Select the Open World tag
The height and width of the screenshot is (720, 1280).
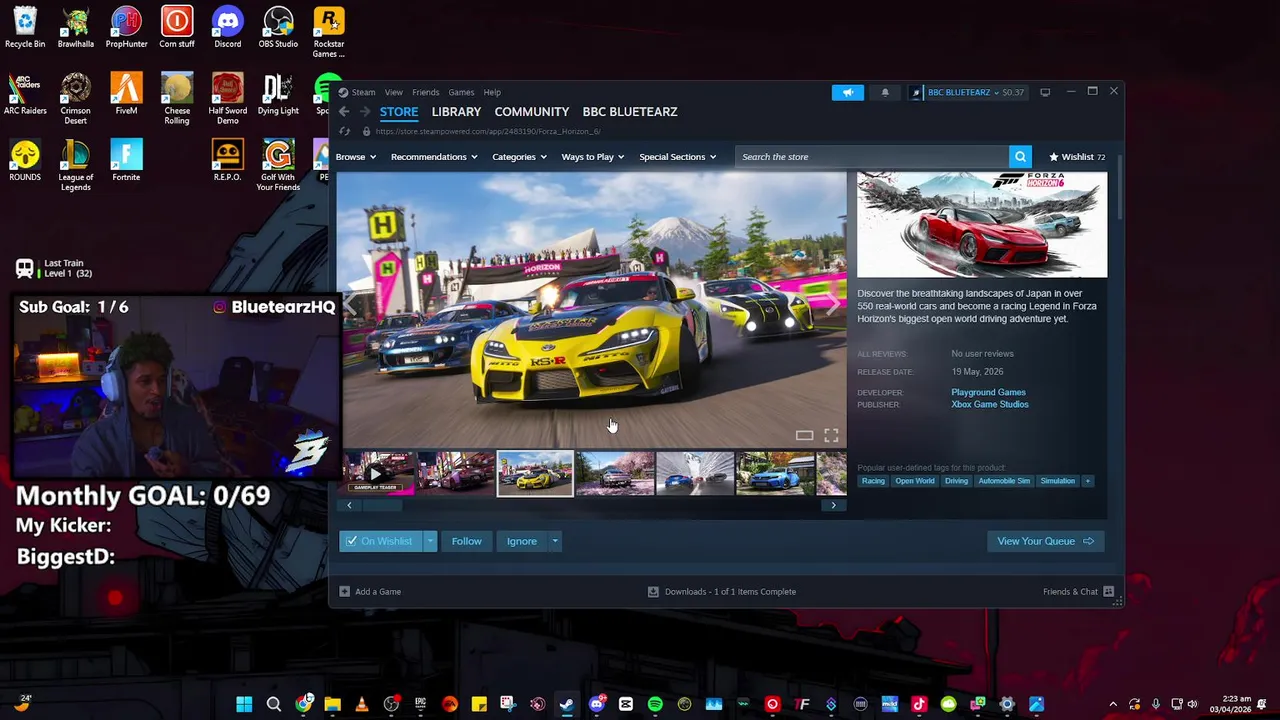coord(915,481)
